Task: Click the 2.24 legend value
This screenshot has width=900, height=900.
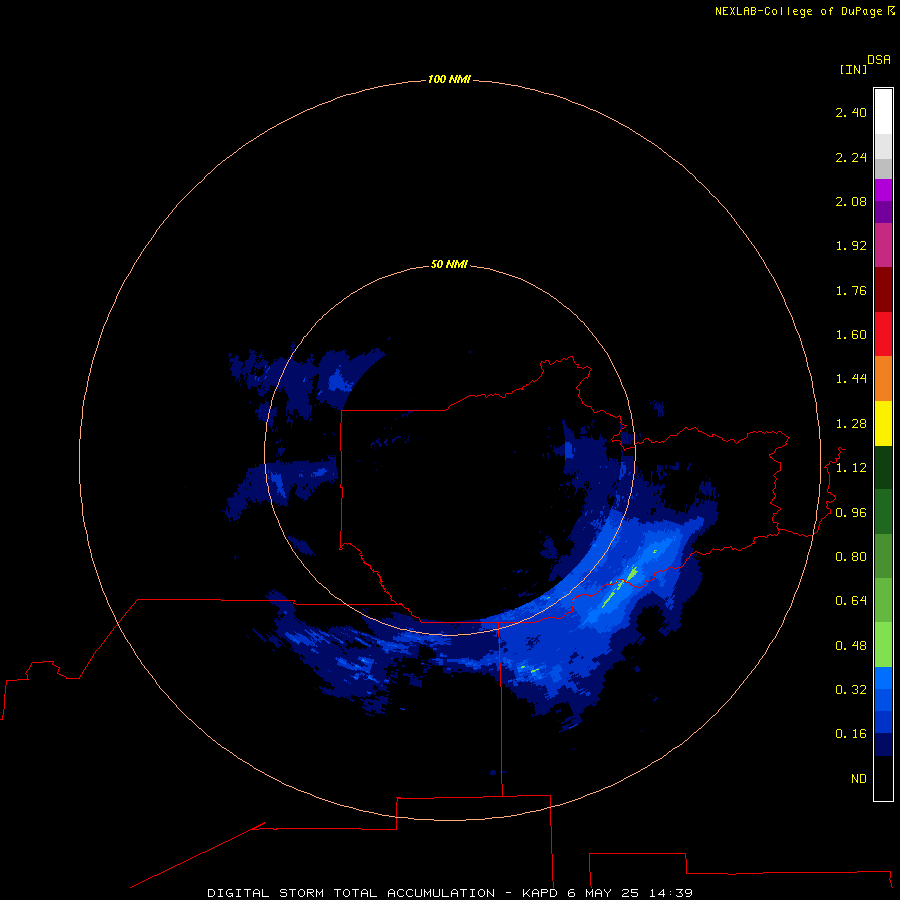Action: point(851,157)
